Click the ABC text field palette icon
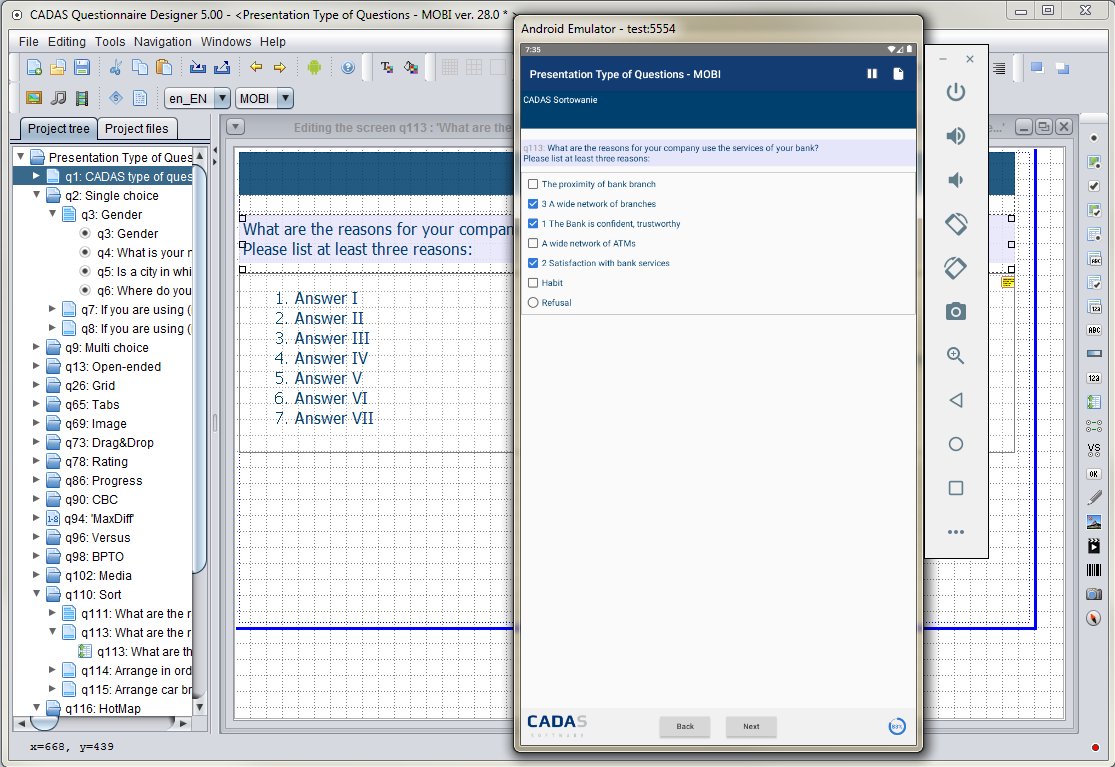The image size is (1115, 767). click(1094, 330)
